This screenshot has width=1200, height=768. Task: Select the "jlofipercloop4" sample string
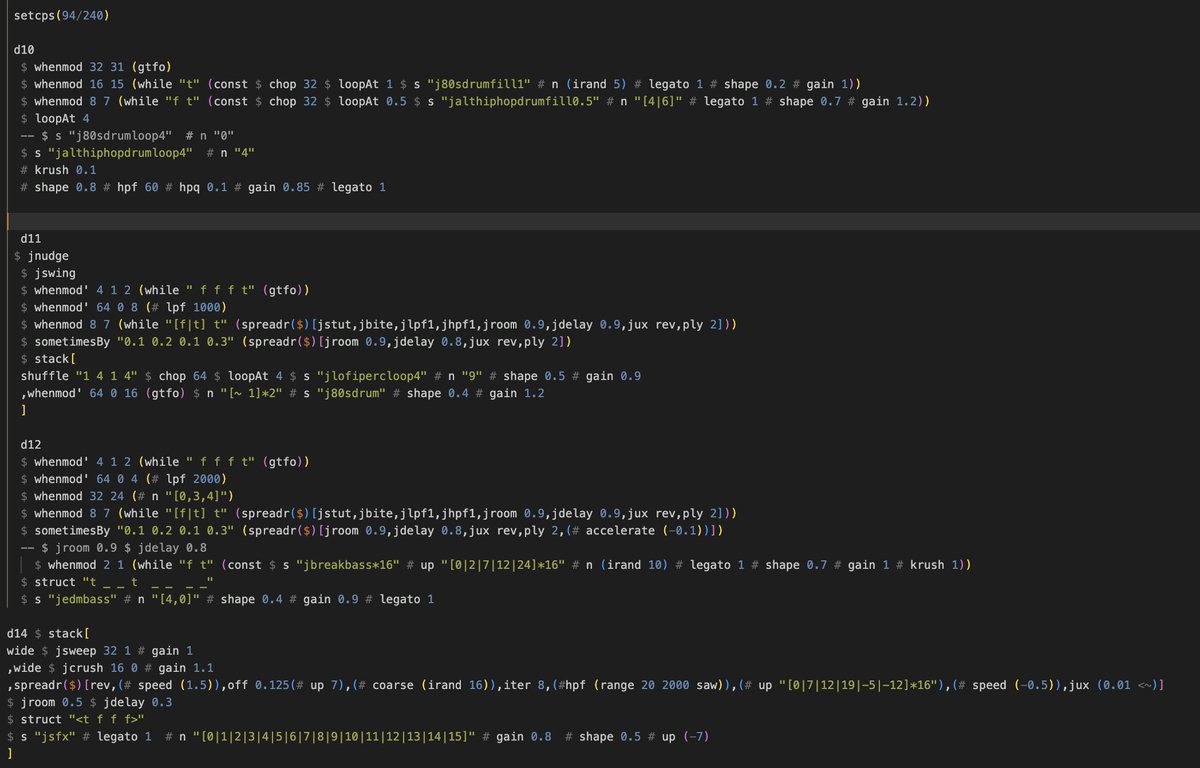(x=371, y=376)
